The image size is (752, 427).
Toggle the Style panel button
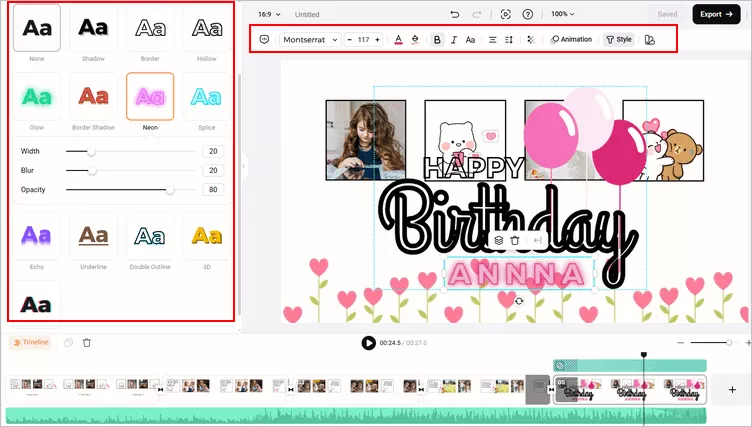(619, 39)
